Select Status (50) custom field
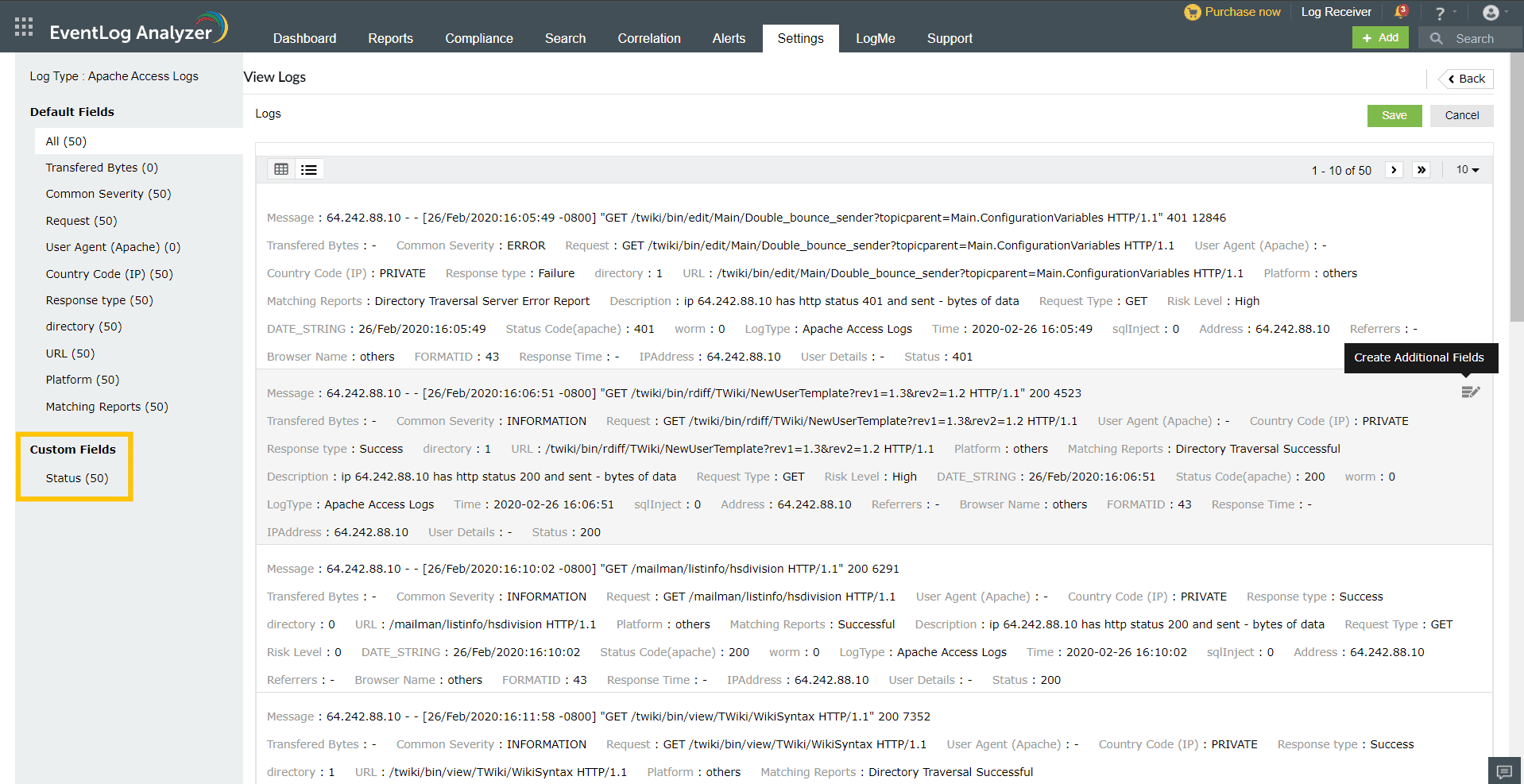This screenshot has width=1524, height=784. pyautogui.click(x=77, y=478)
